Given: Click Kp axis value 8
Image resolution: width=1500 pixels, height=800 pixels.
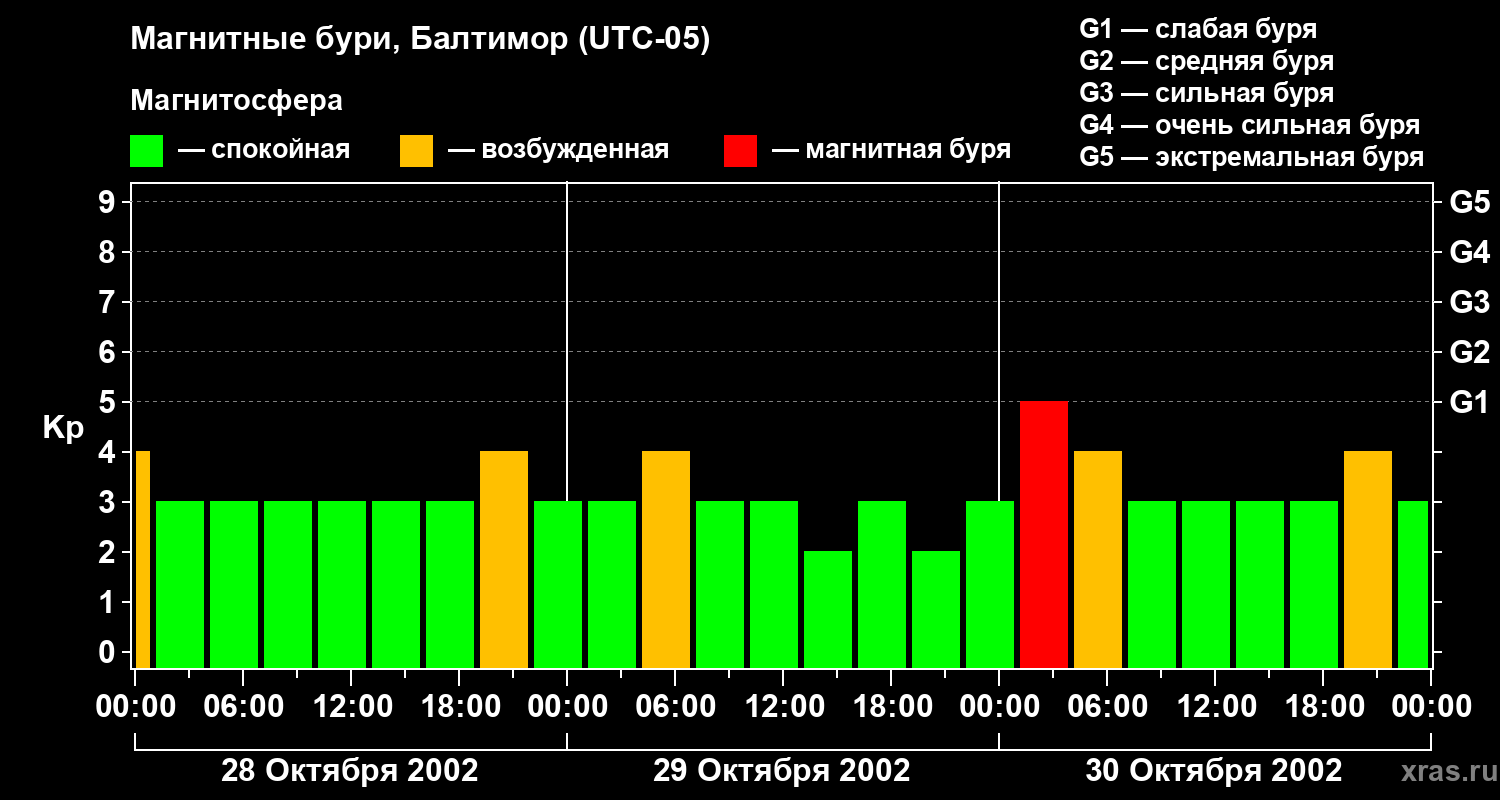Looking at the screenshot, I should coord(109,252).
